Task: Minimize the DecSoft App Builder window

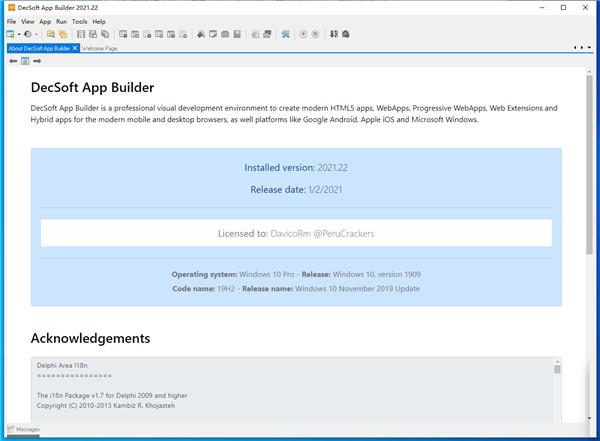Action: [x=541, y=7]
